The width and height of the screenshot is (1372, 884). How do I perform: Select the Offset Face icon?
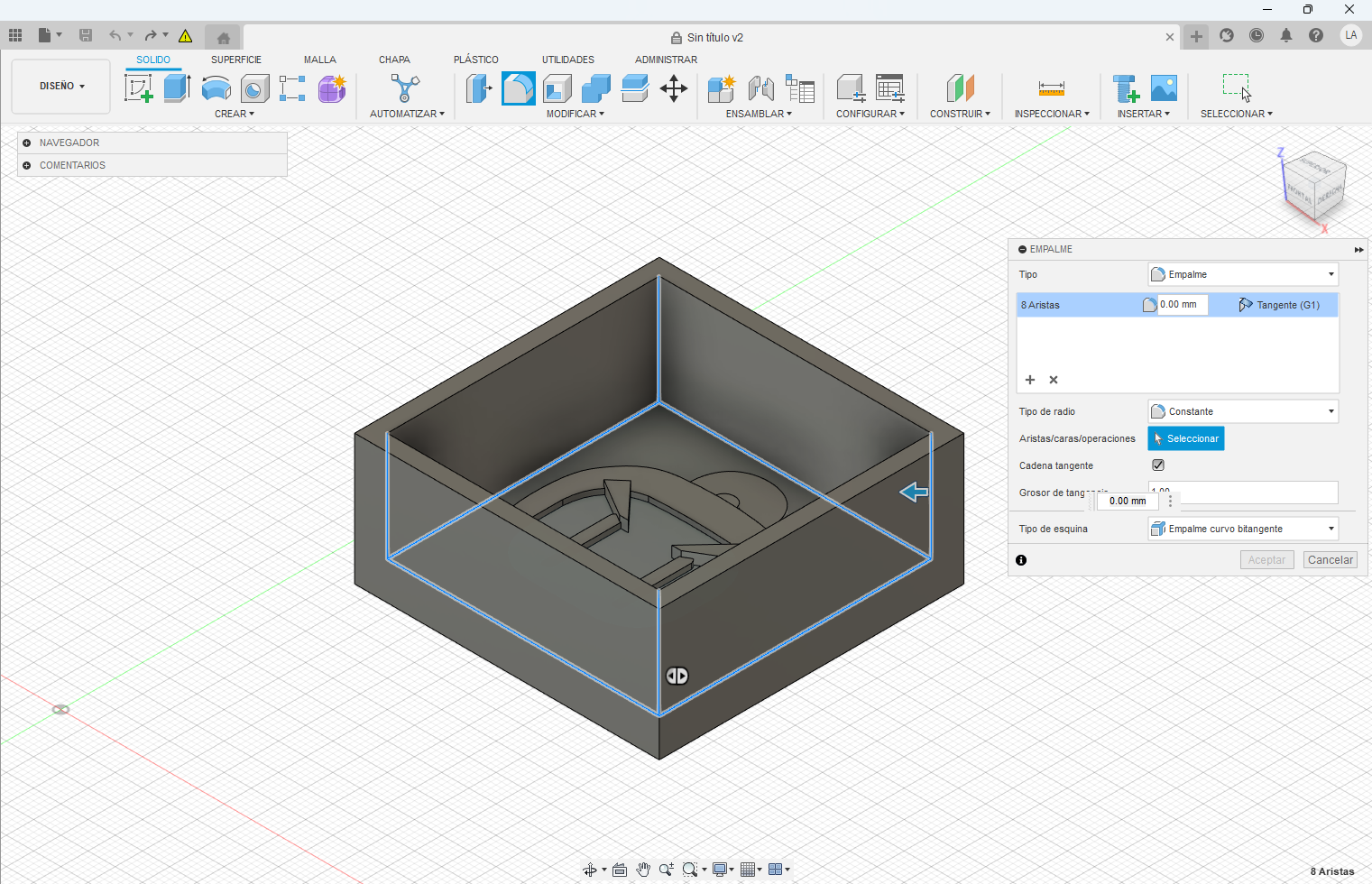click(x=635, y=88)
